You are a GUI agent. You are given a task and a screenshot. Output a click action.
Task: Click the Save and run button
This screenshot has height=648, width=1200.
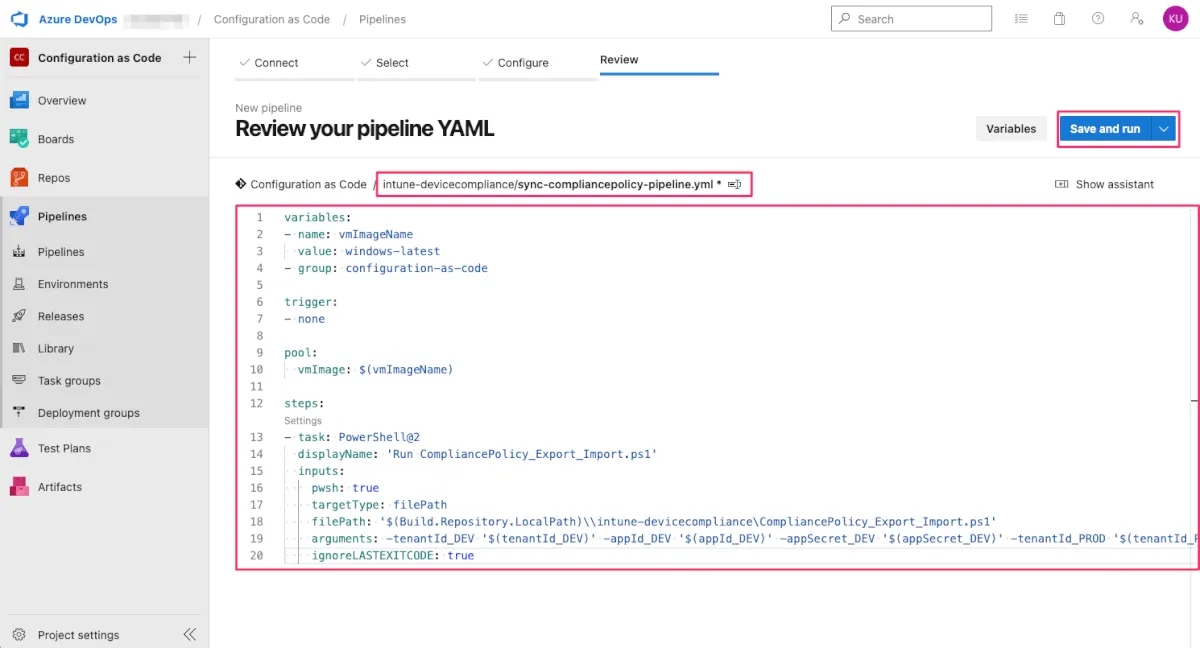[1104, 129]
